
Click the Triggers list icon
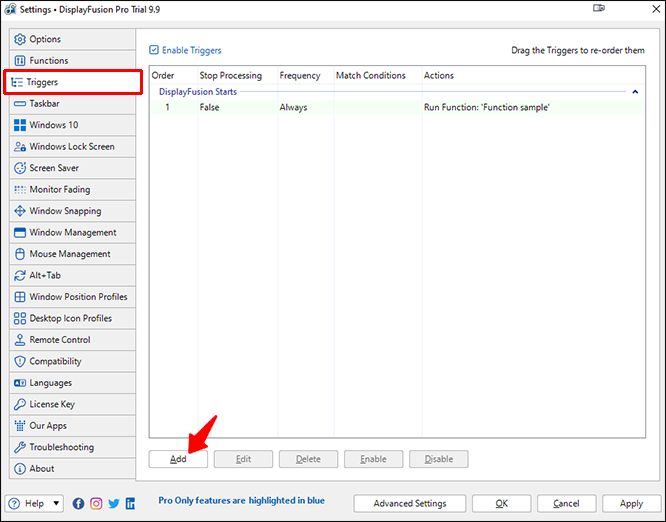17,82
